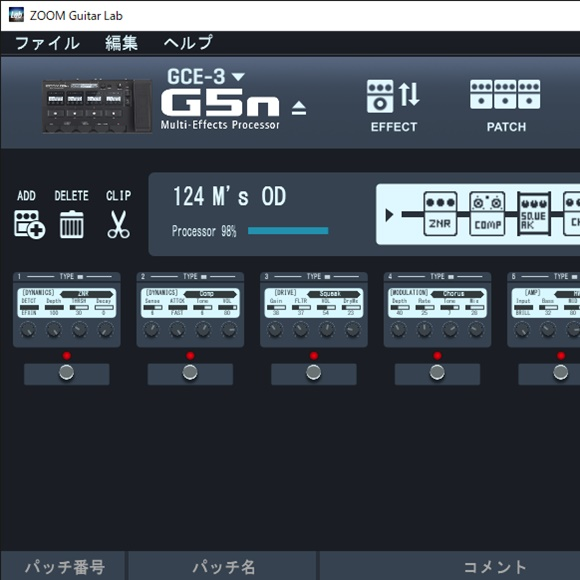
Task: Click the ADD patch icon
Action: pos(29,224)
